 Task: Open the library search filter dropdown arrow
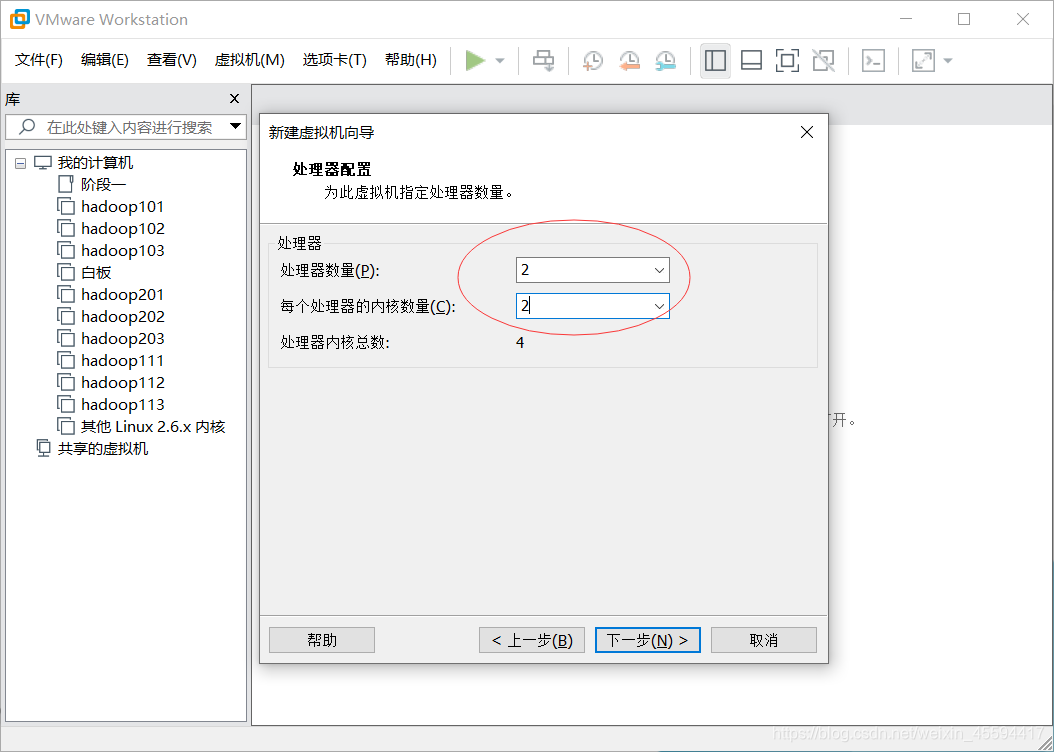coord(236,126)
